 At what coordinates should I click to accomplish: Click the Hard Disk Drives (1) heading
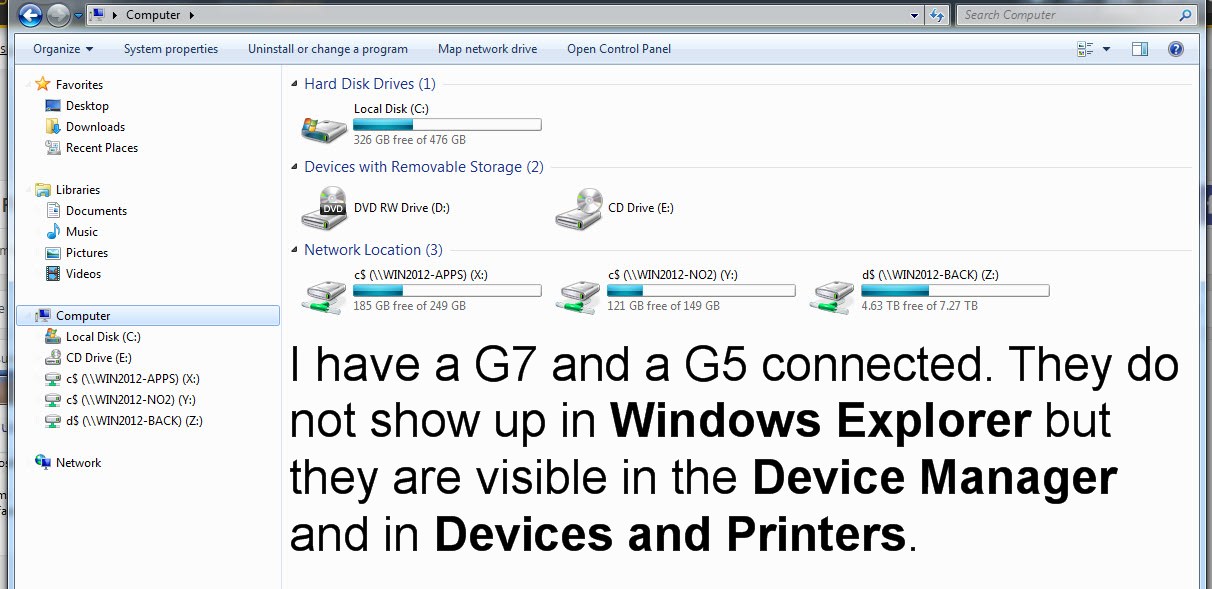(x=370, y=84)
